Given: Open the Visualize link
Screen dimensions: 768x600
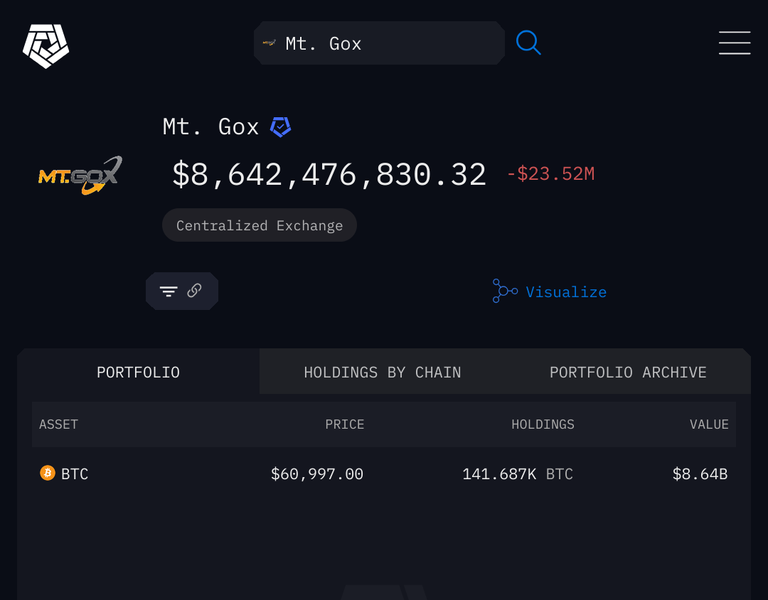Looking at the screenshot, I should point(566,292).
